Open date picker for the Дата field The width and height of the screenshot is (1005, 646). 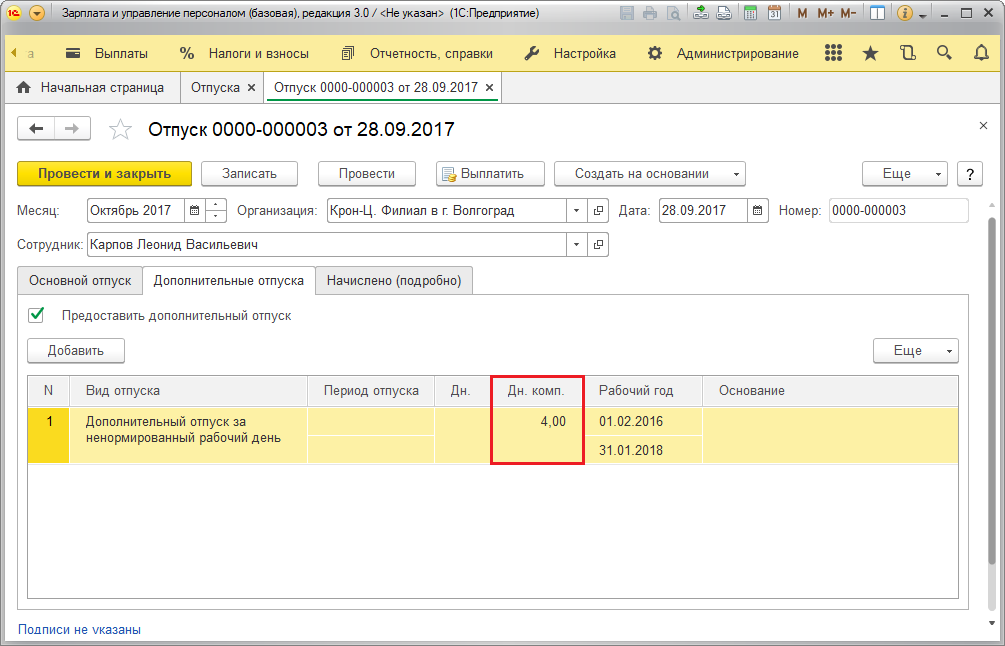[x=758, y=210]
